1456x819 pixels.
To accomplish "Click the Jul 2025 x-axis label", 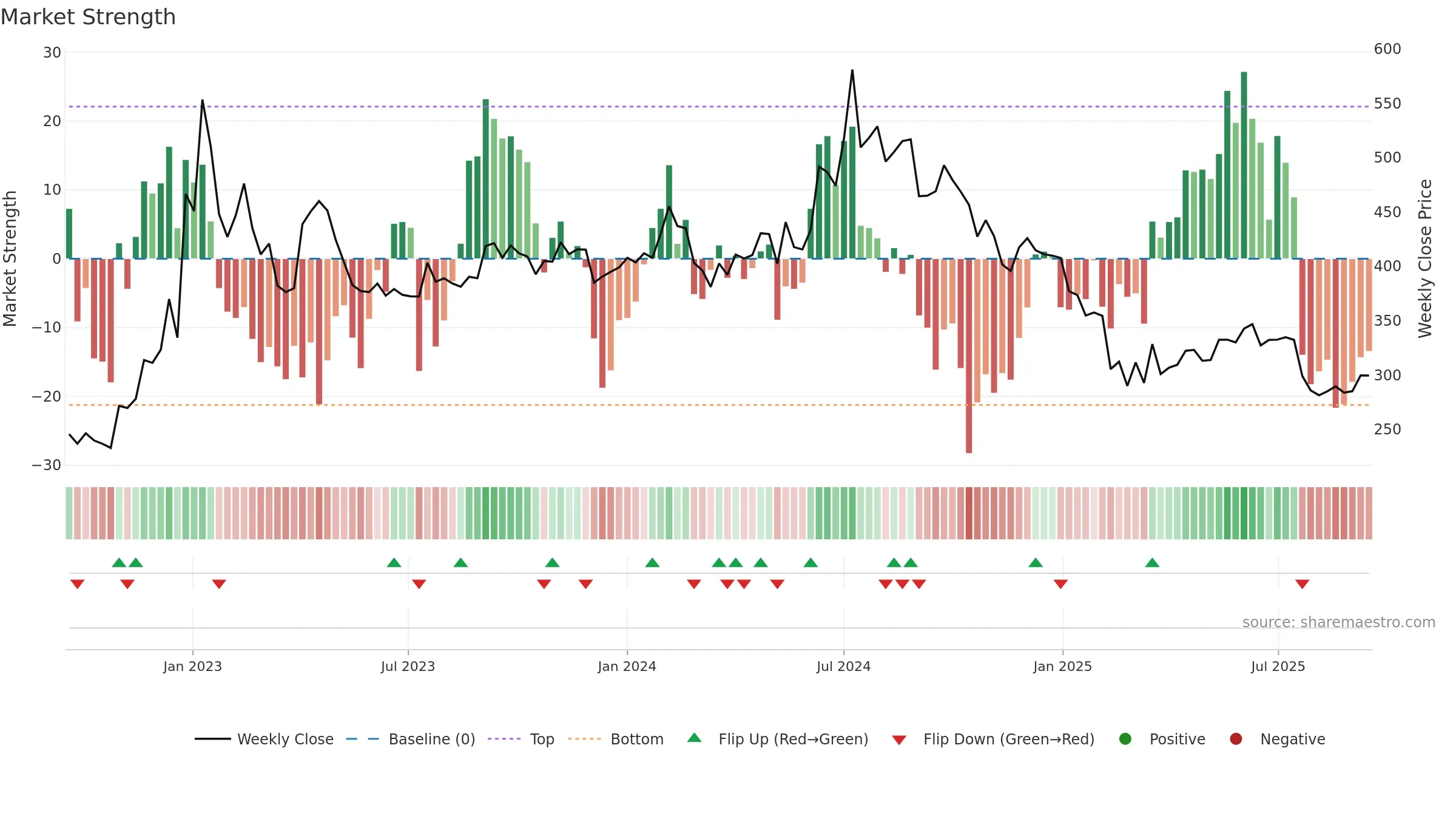I will (x=1278, y=666).
